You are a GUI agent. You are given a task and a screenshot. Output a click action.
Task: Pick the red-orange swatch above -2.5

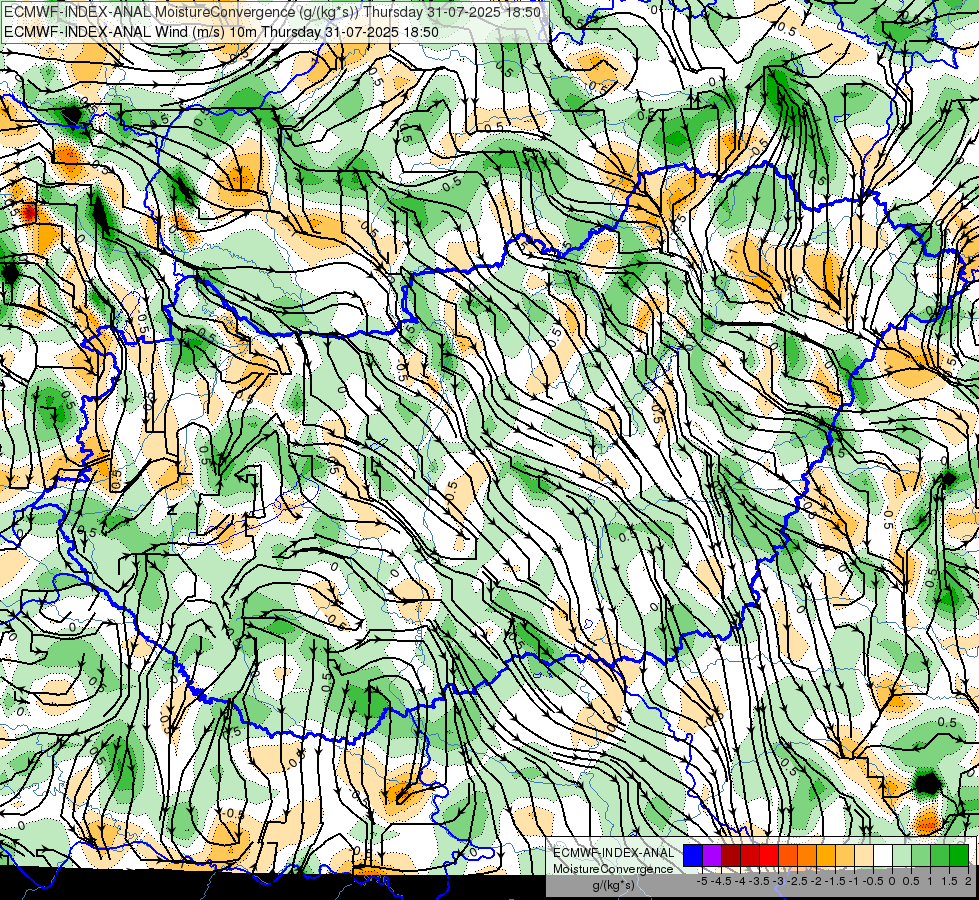(x=788, y=856)
